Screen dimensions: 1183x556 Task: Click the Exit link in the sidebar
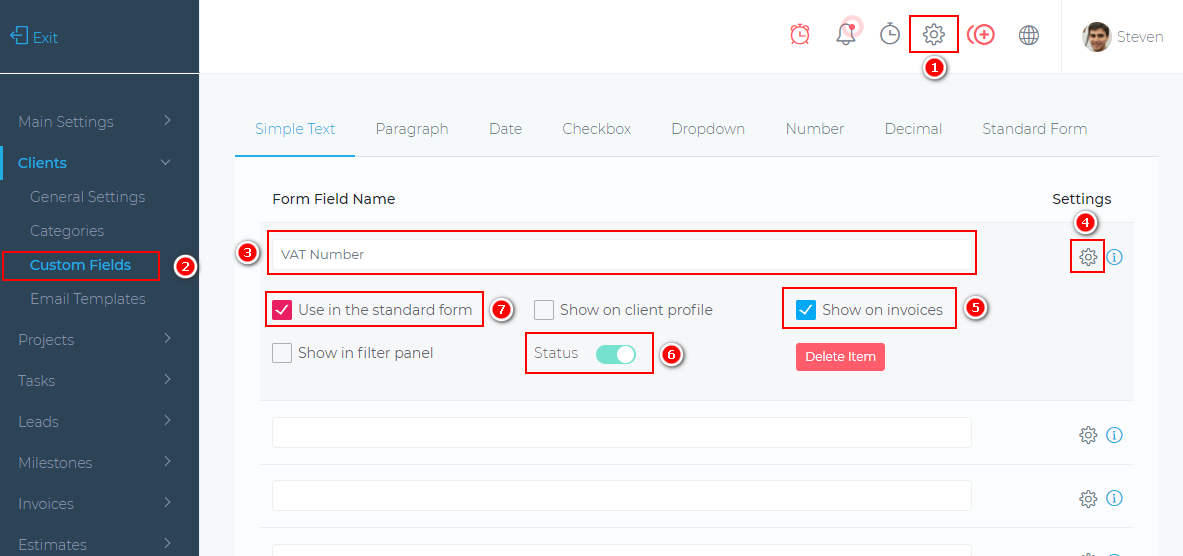pyautogui.click(x=35, y=37)
